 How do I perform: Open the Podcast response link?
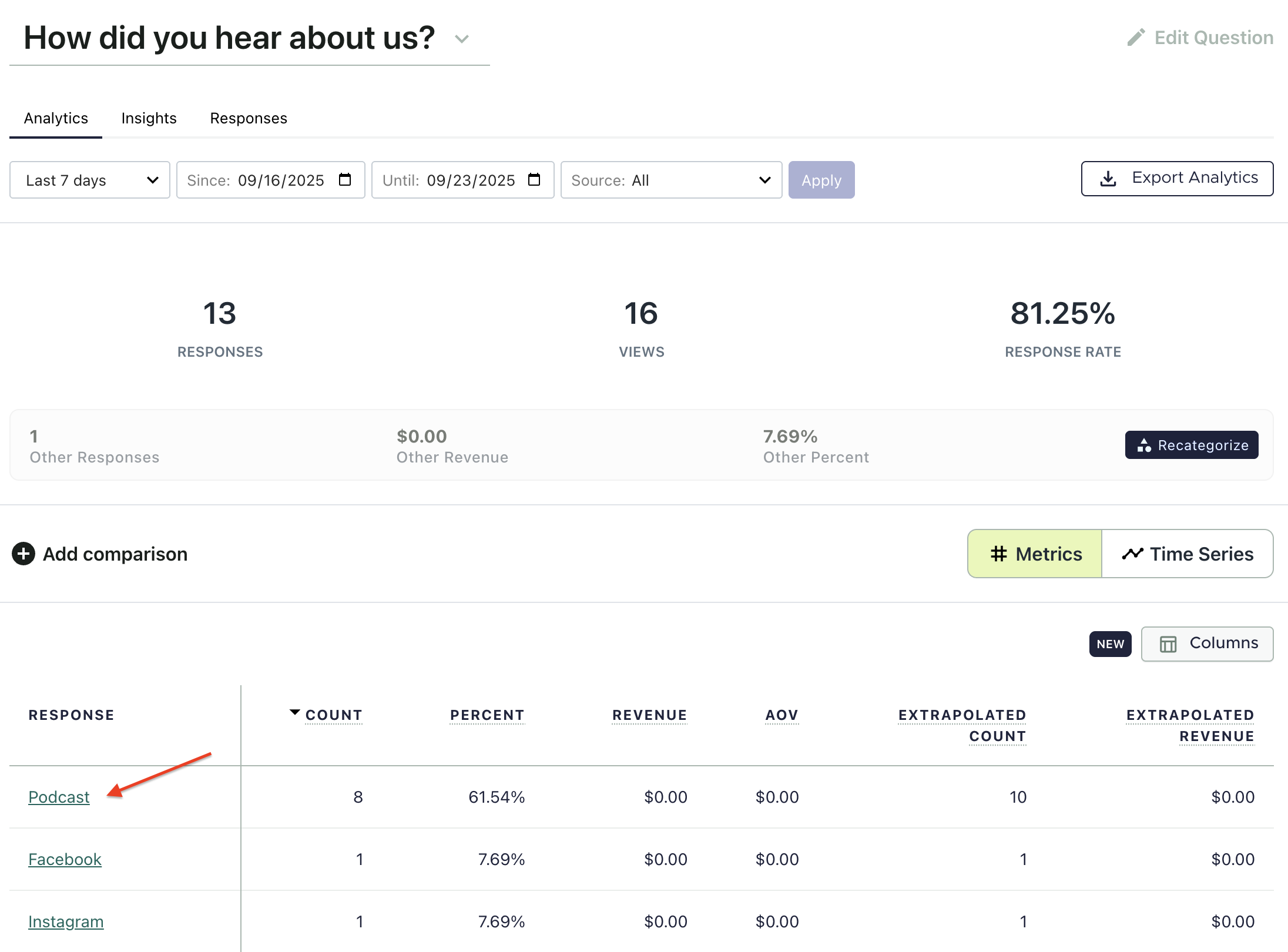pyautogui.click(x=59, y=797)
